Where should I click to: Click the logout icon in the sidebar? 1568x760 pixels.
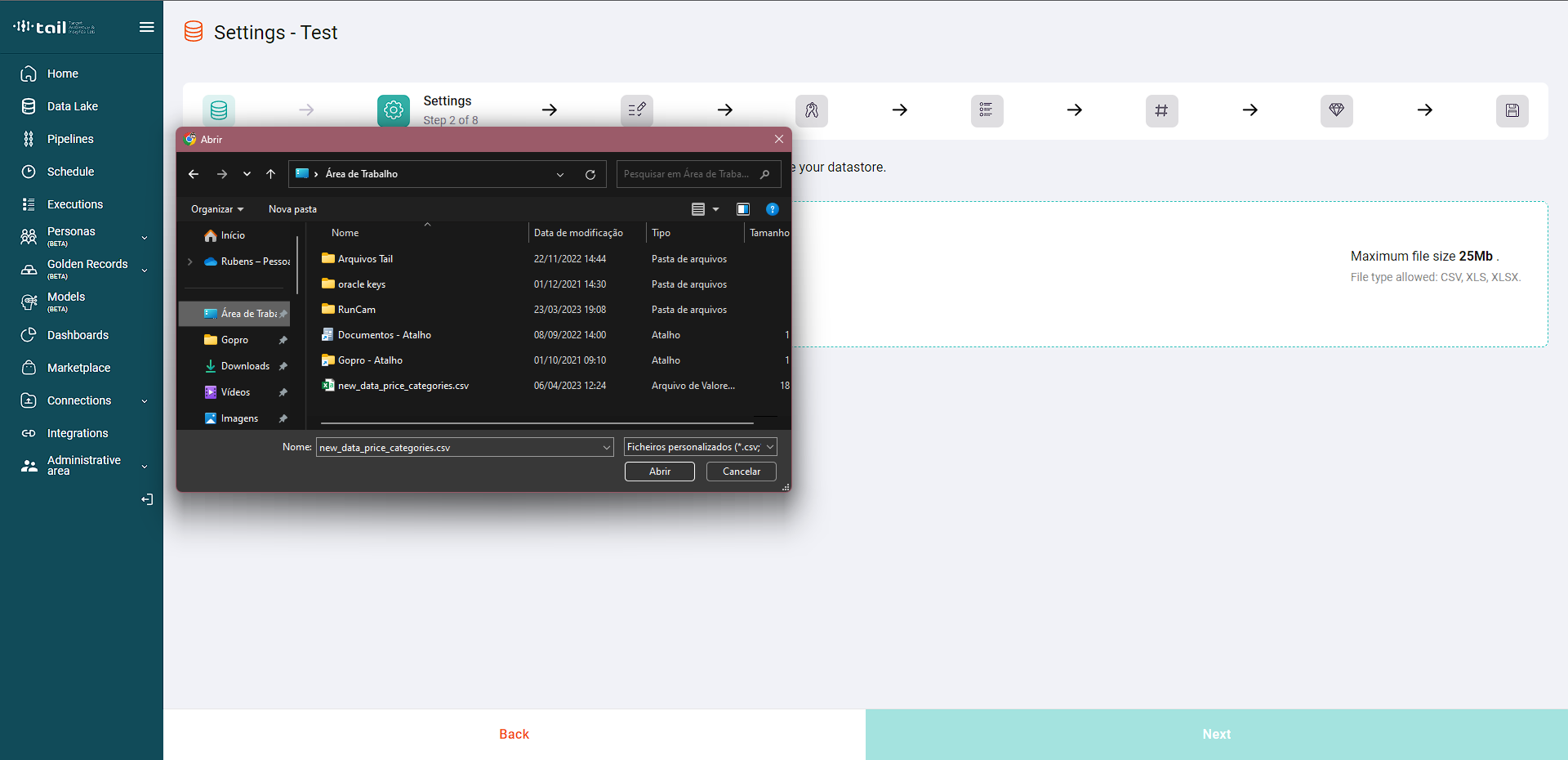pos(147,499)
